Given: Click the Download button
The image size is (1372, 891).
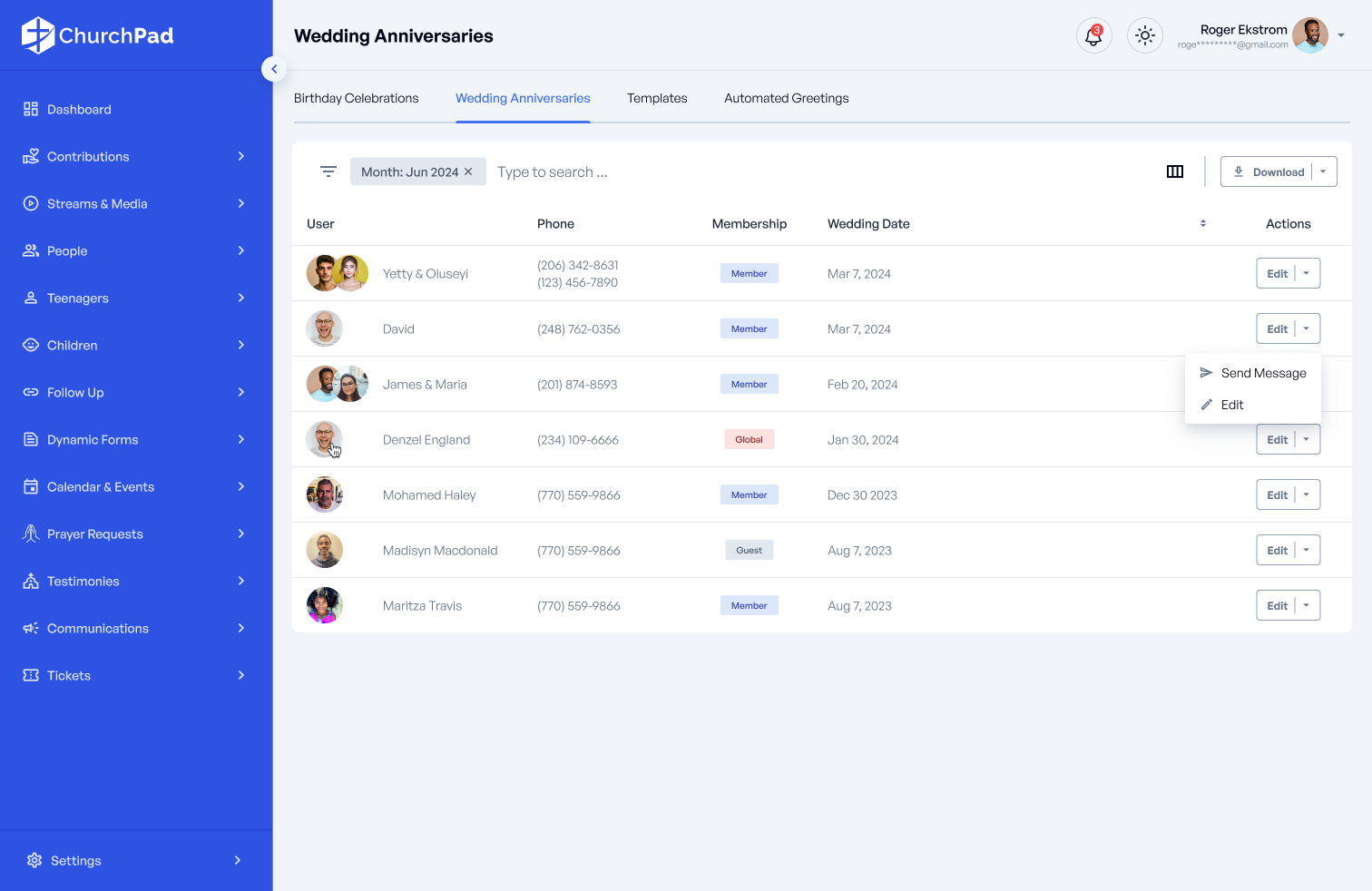Looking at the screenshot, I should click(x=1269, y=171).
